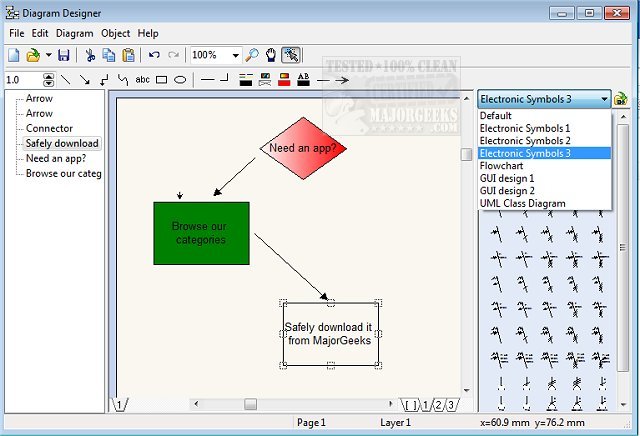Viewport: 640px width, 436px height.
Task: Select the hand pan tool
Action: (271, 55)
